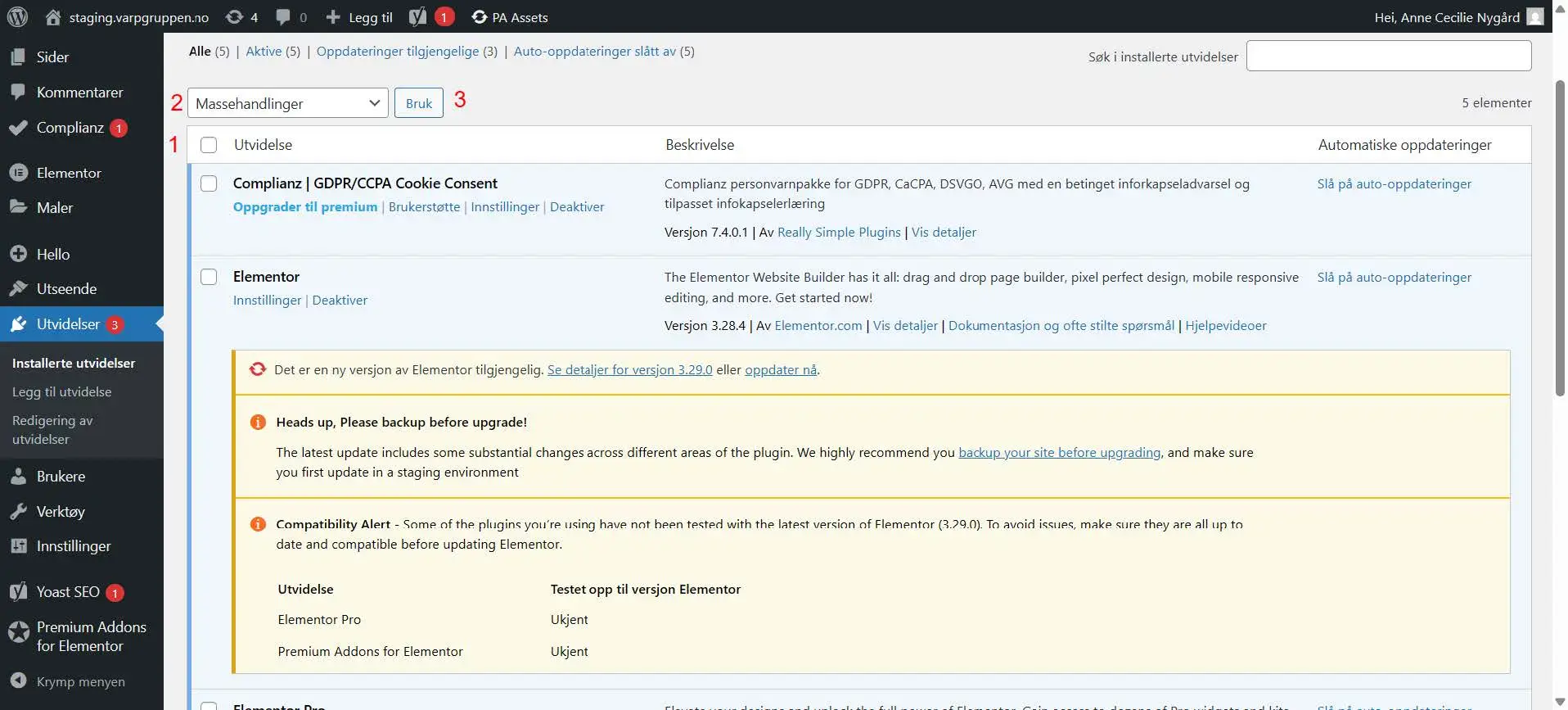The image size is (1568, 710).
Task: Open Complianz Brukerstøtte link
Action: coord(424,206)
